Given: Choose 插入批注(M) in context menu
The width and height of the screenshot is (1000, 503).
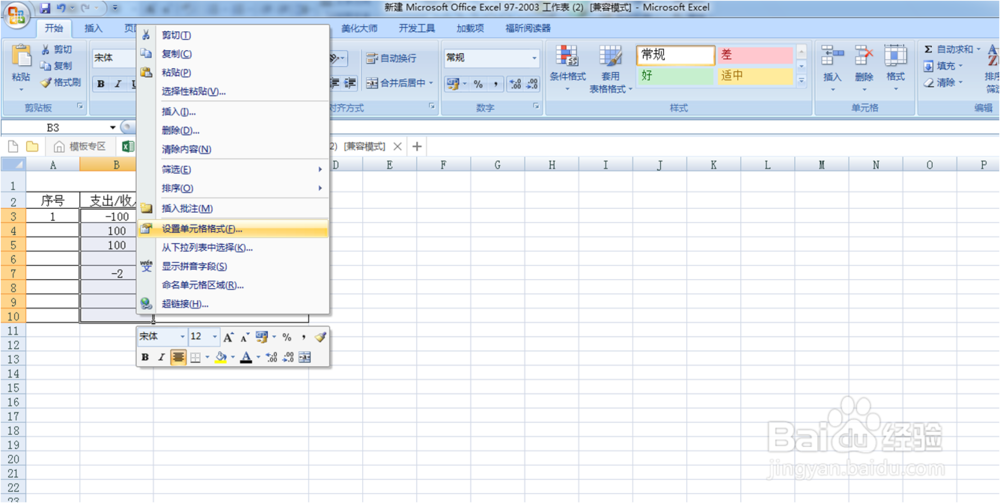Looking at the screenshot, I should pyautogui.click(x=233, y=208).
